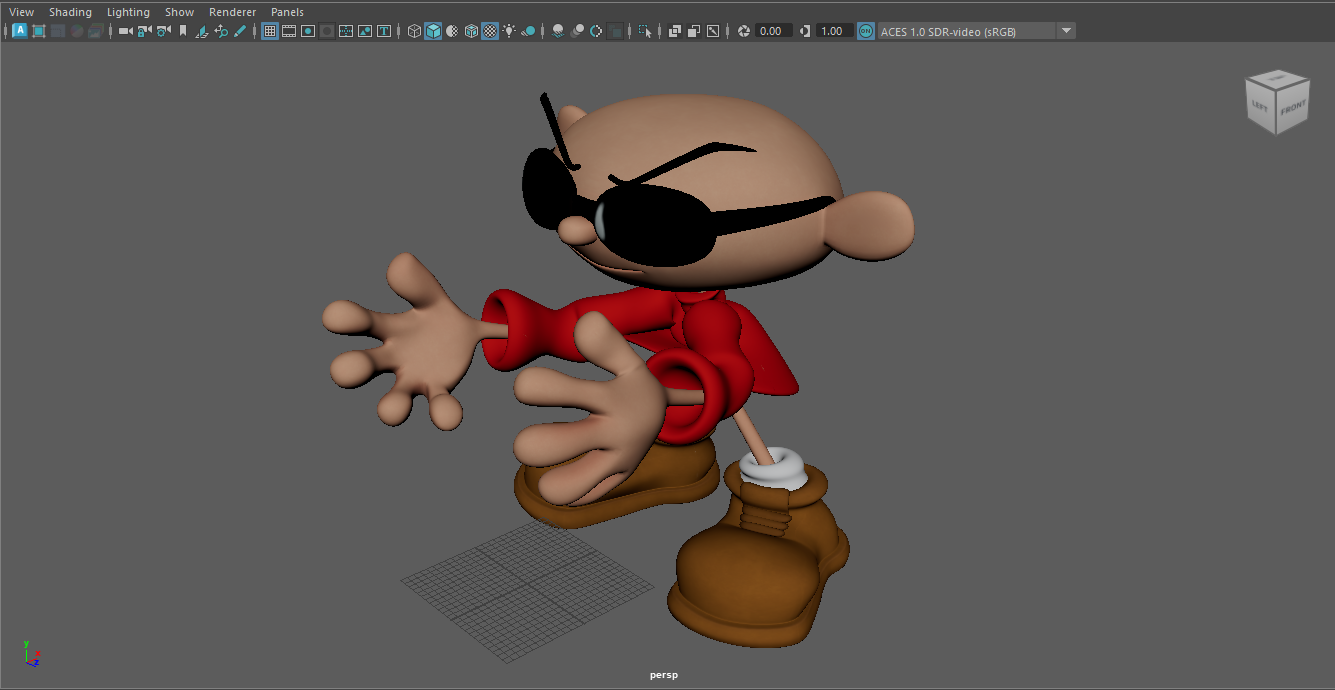Click Multisample Anti-aliasing icon

pos(596,31)
